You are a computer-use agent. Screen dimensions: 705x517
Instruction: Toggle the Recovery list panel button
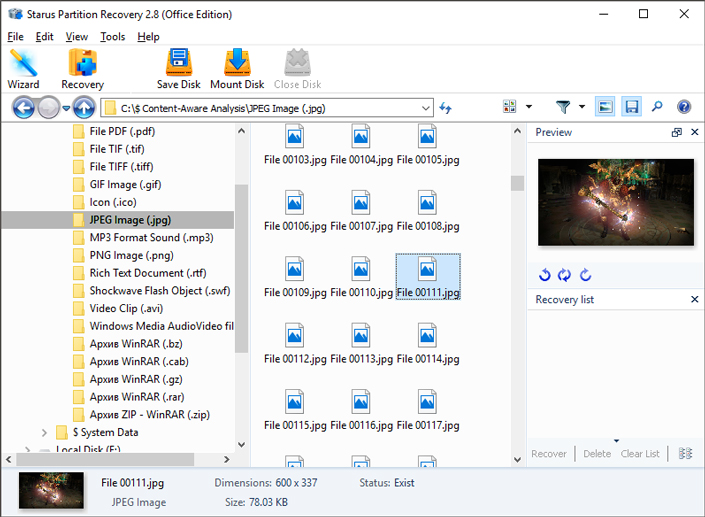tap(631, 107)
